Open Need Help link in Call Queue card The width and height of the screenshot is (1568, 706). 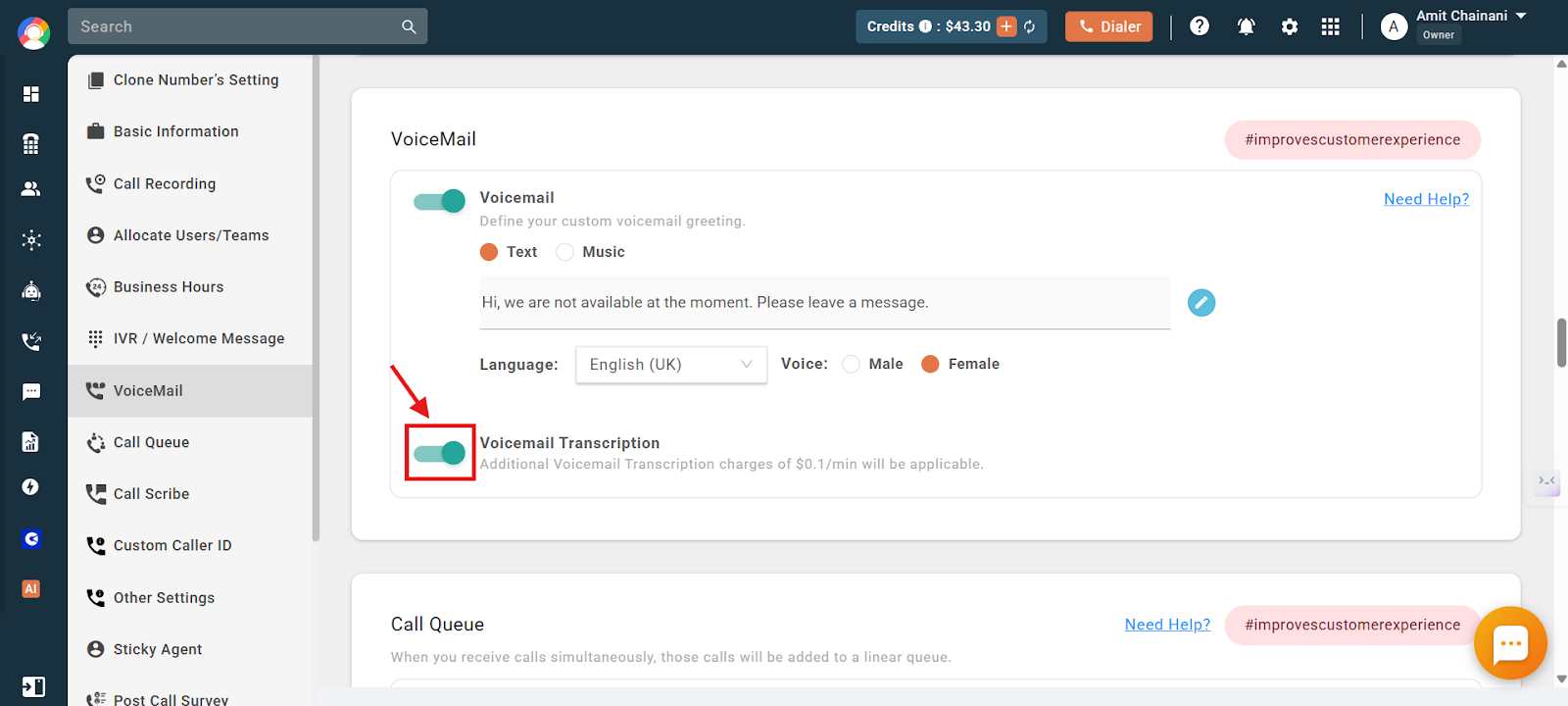point(1167,625)
